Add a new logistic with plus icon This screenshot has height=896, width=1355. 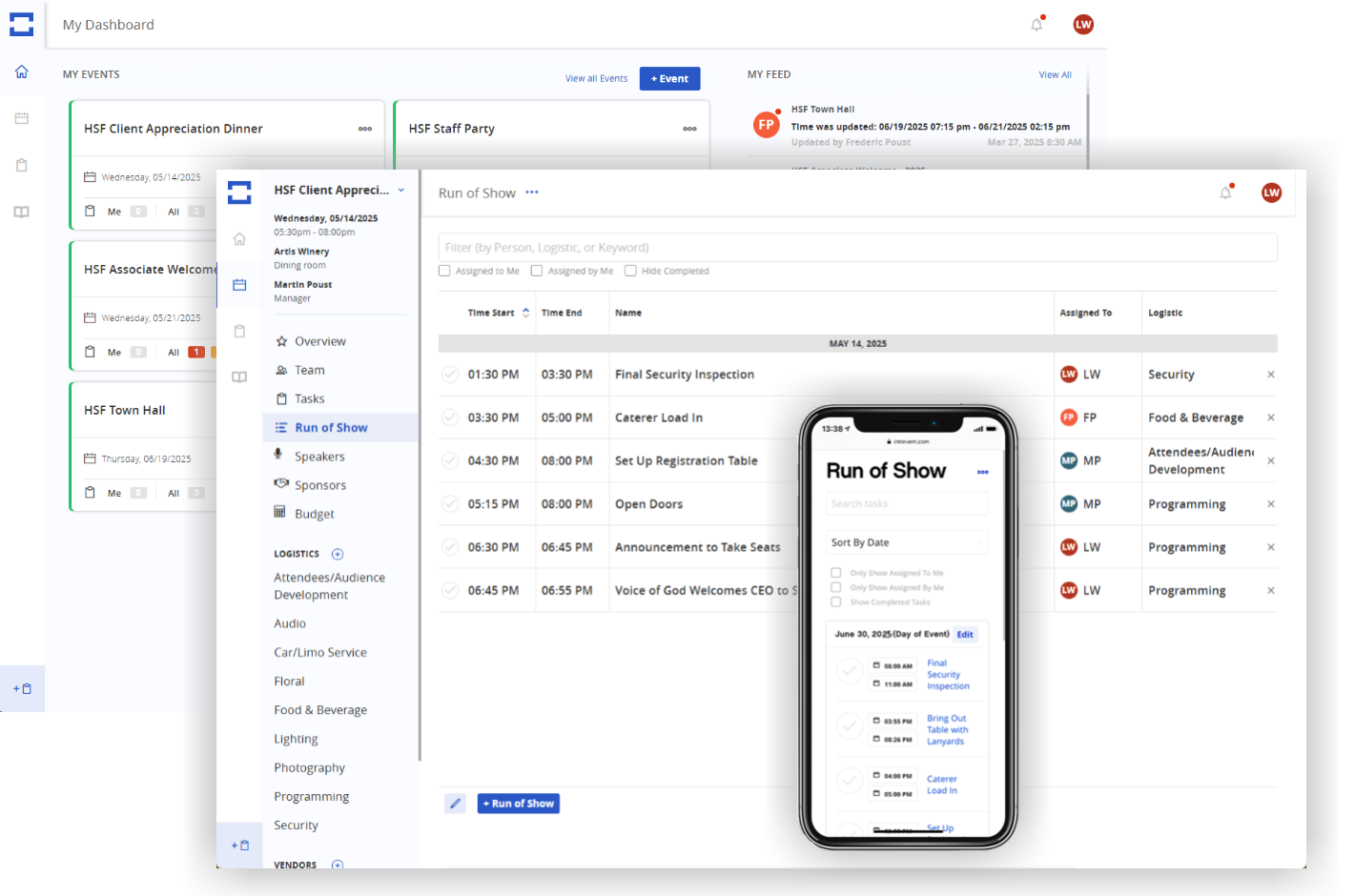pyautogui.click(x=338, y=554)
